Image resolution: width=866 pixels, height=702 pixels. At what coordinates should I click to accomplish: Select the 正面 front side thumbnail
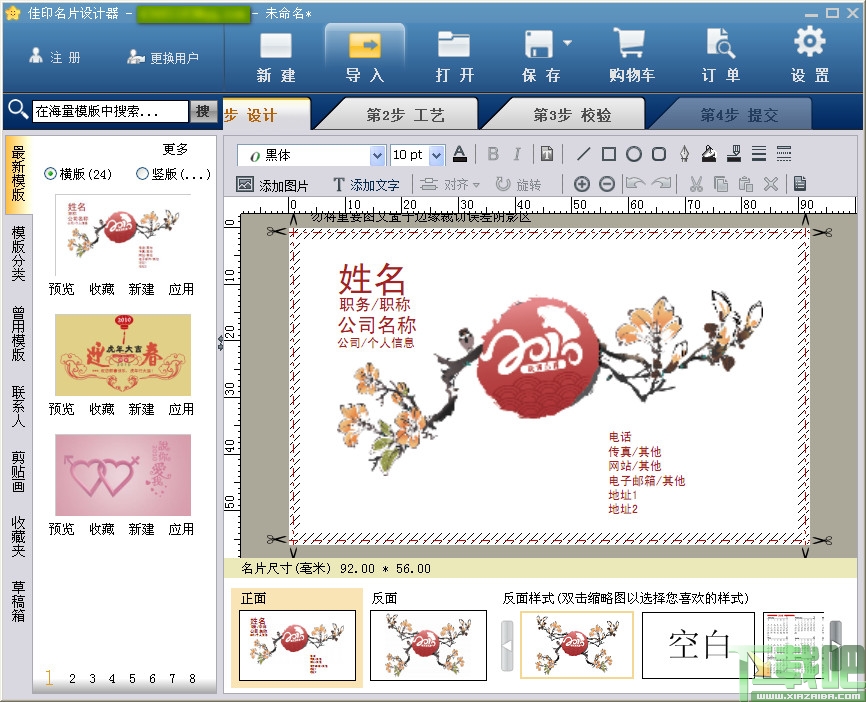pos(297,645)
